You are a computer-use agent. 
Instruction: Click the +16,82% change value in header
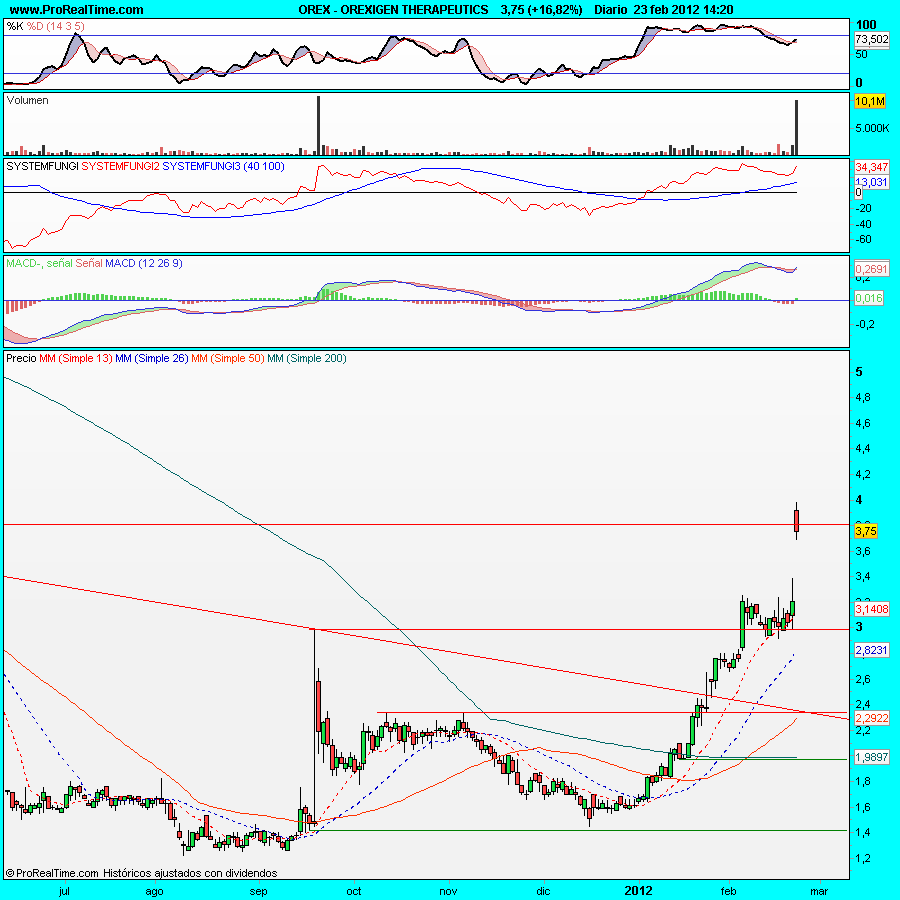(x=552, y=10)
